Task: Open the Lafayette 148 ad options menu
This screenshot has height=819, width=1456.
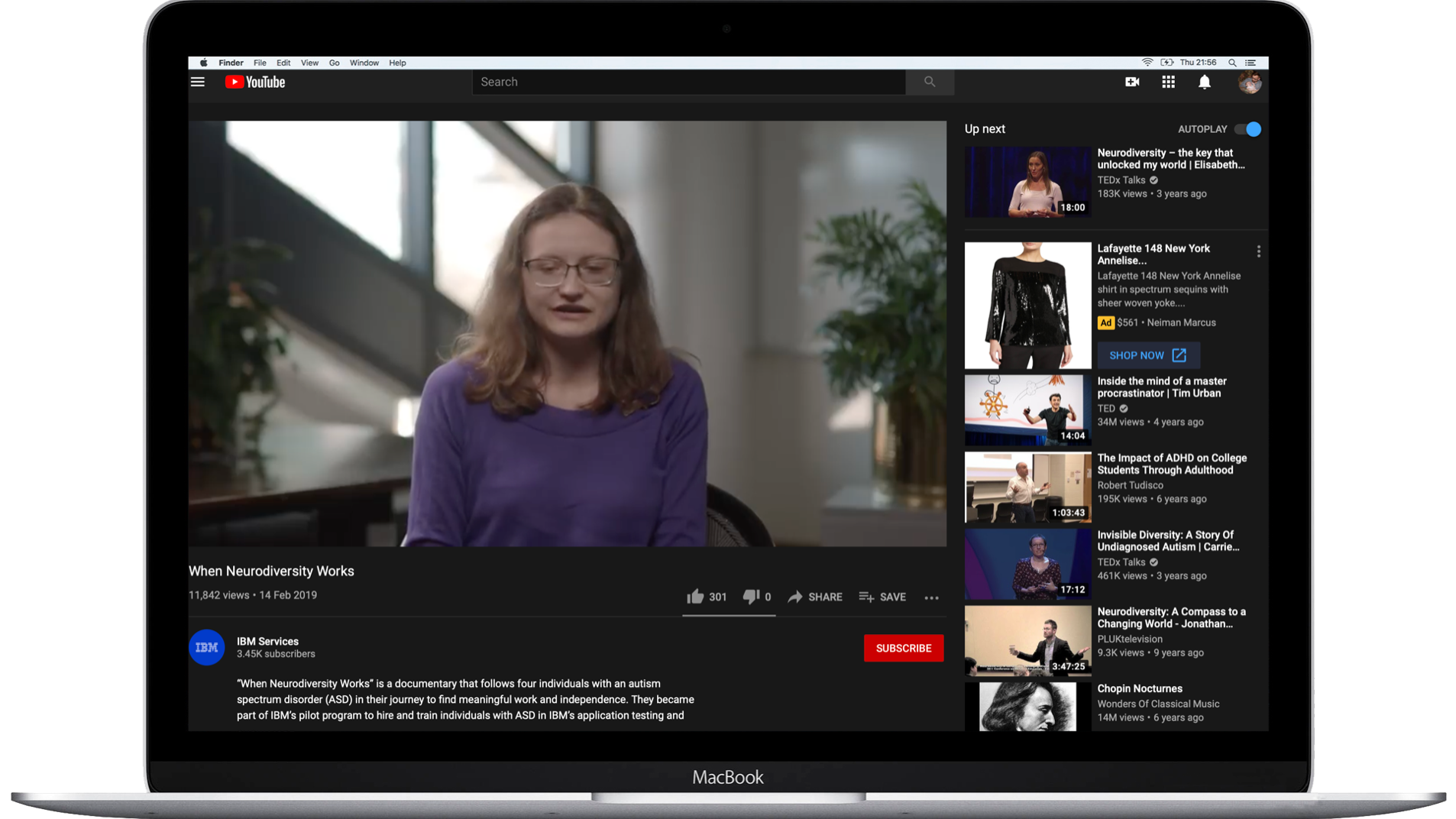Action: (1258, 251)
